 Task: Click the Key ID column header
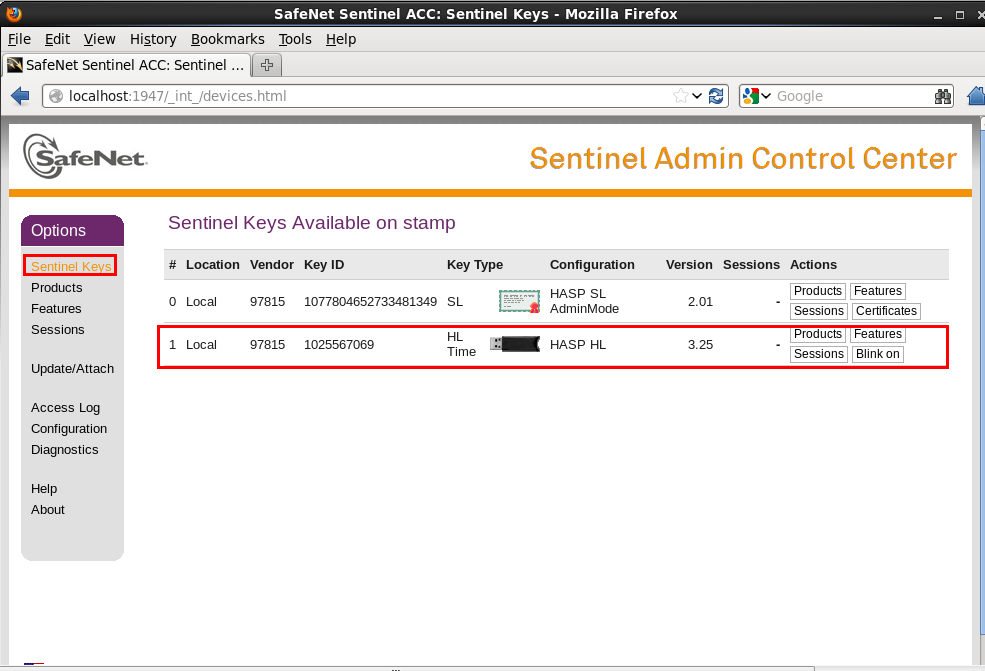coord(324,265)
